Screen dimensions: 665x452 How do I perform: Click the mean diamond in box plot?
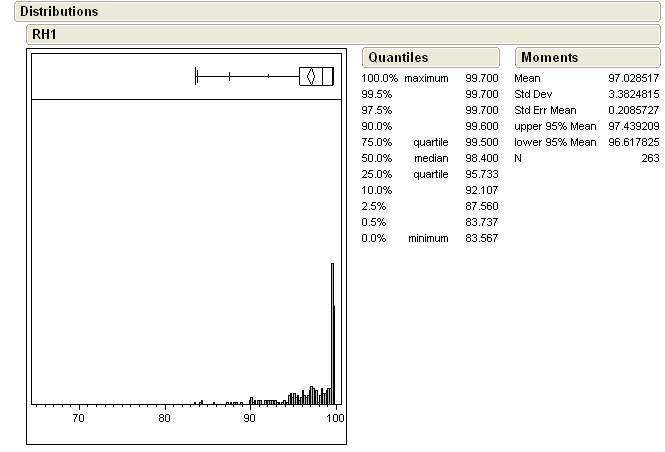311,76
